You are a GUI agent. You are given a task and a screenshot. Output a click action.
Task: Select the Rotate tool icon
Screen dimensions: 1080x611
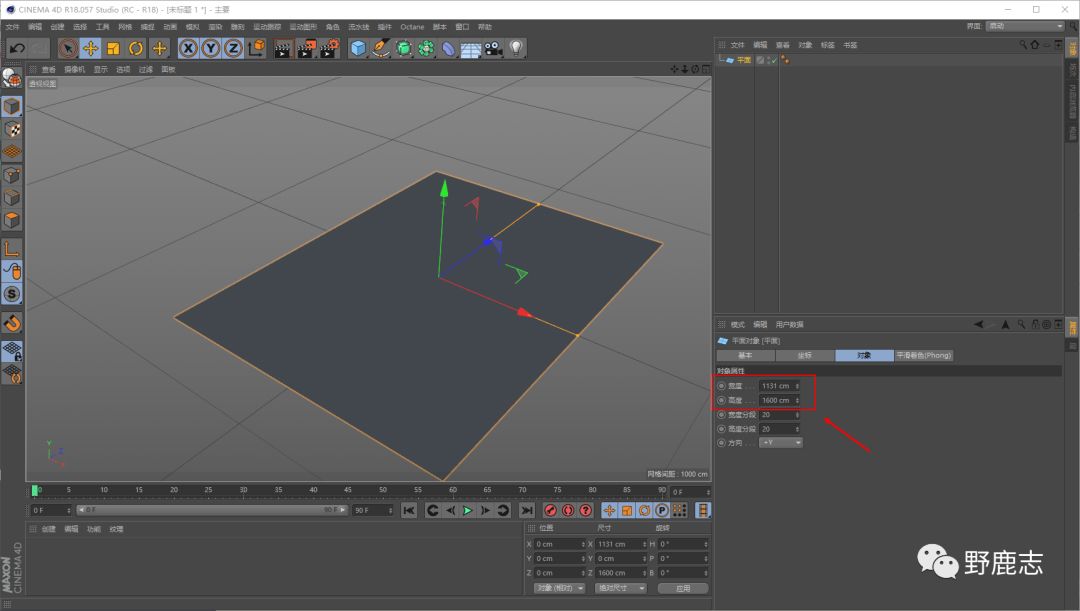136,48
